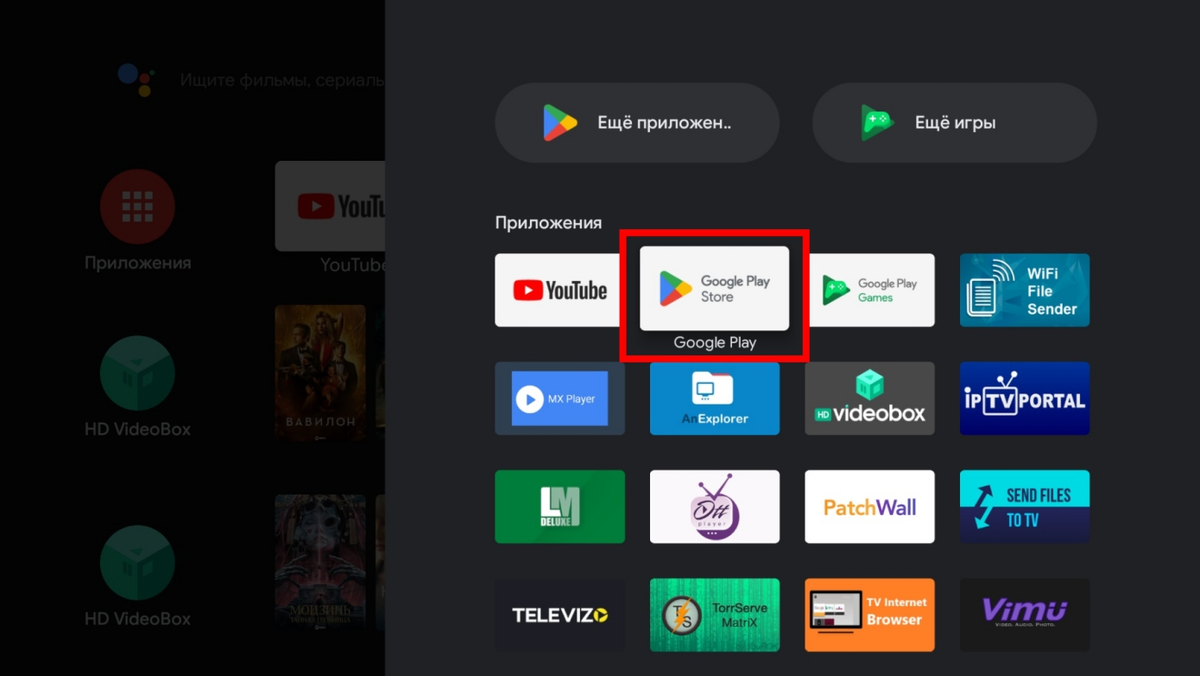This screenshot has width=1200, height=676.
Task: Open the YouTube app tile in Приложения grid
Action: click(559, 290)
